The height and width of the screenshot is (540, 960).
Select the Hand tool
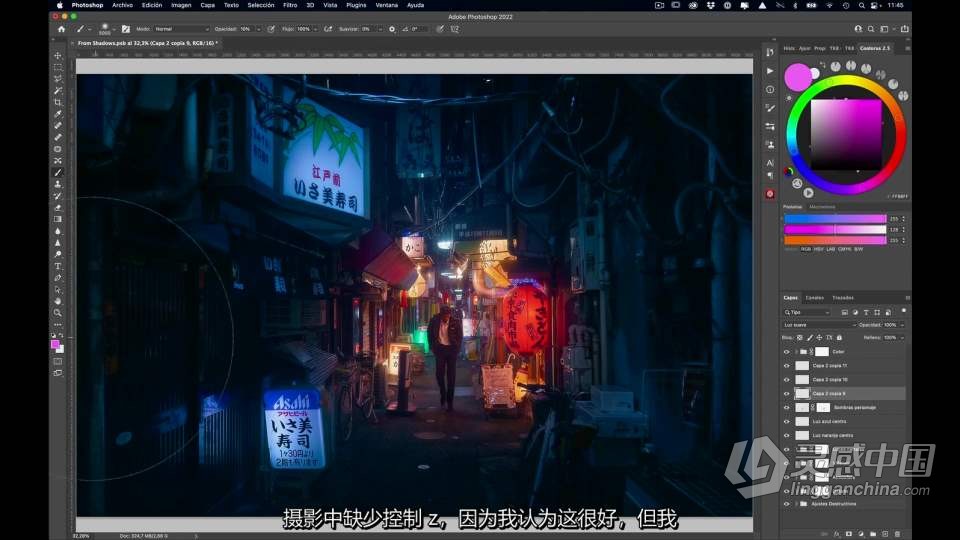point(58,301)
